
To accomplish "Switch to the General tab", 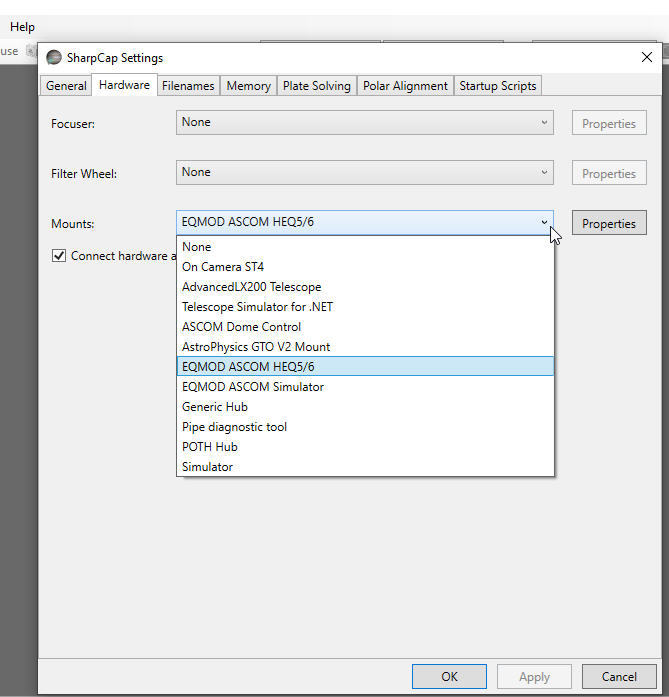I will (66, 86).
